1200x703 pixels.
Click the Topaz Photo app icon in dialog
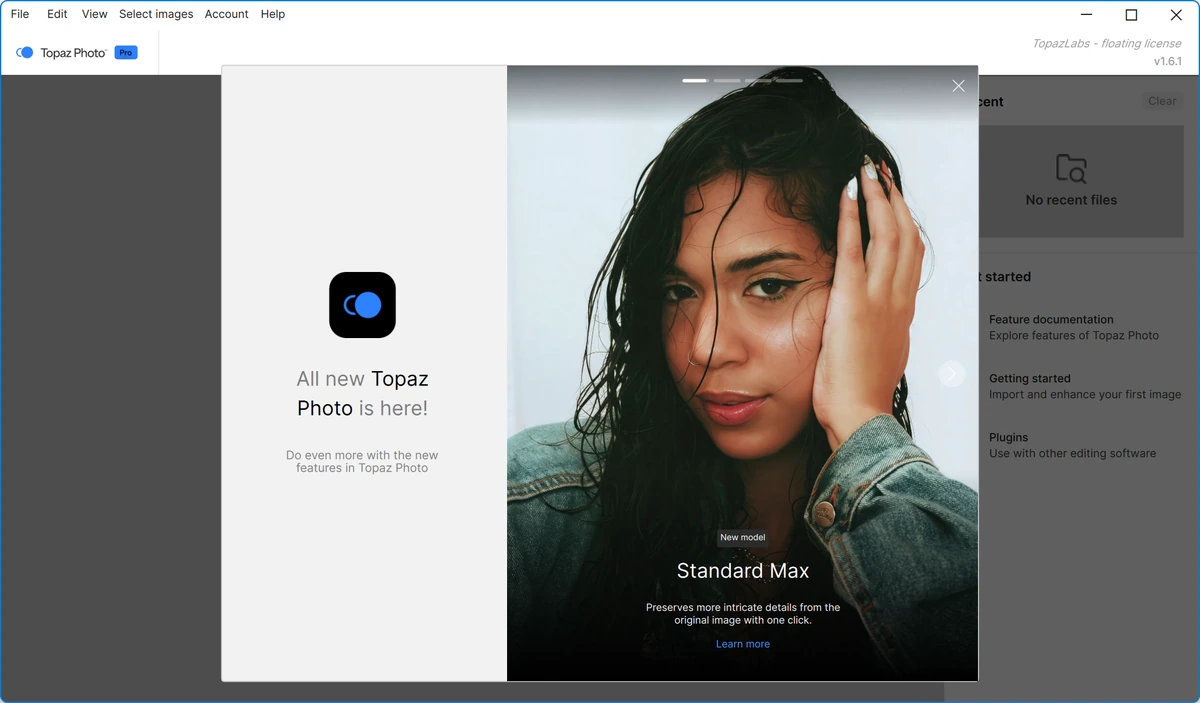pyautogui.click(x=362, y=305)
